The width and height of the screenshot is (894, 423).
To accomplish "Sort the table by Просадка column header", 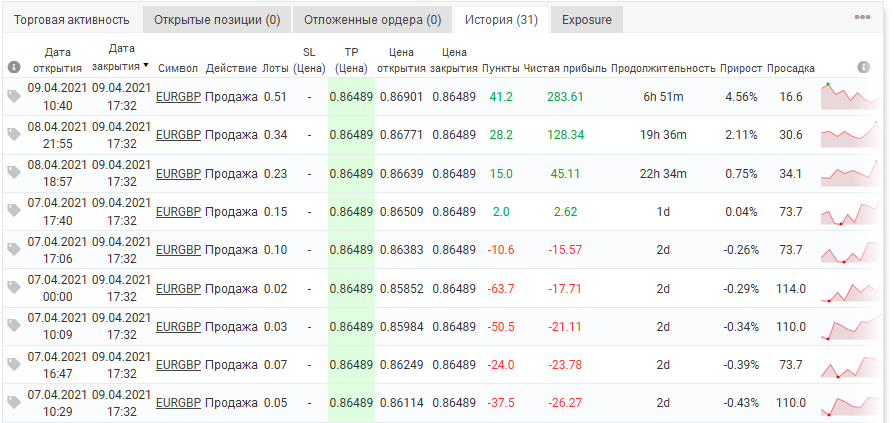I will (x=790, y=68).
